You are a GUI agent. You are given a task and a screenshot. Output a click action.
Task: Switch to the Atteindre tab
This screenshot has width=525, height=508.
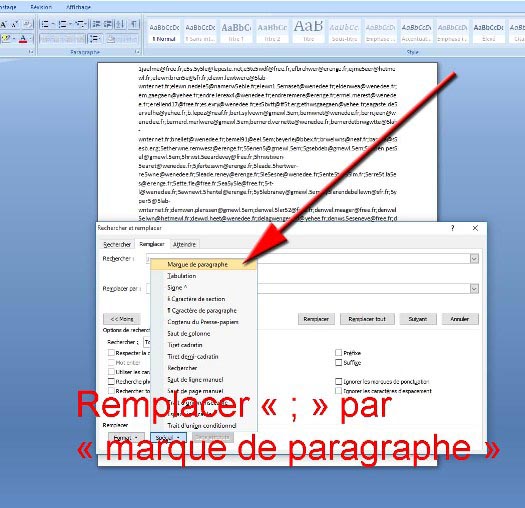[x=184, y=244]
